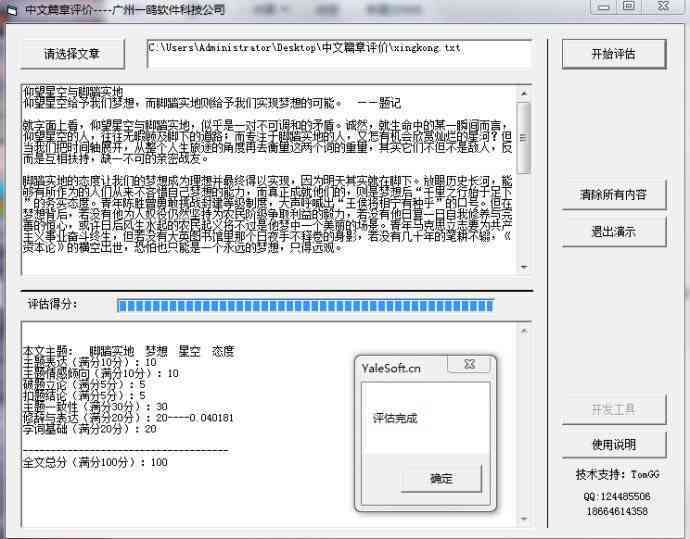Click the article title 仰望星空与脚踏实地
The image size is (690, 539).
73,92
